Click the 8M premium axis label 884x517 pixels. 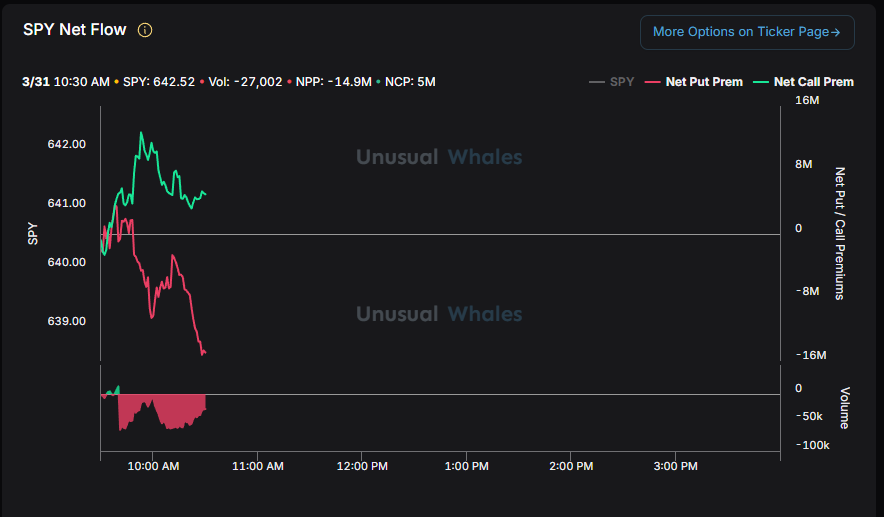tap(803, 164)
